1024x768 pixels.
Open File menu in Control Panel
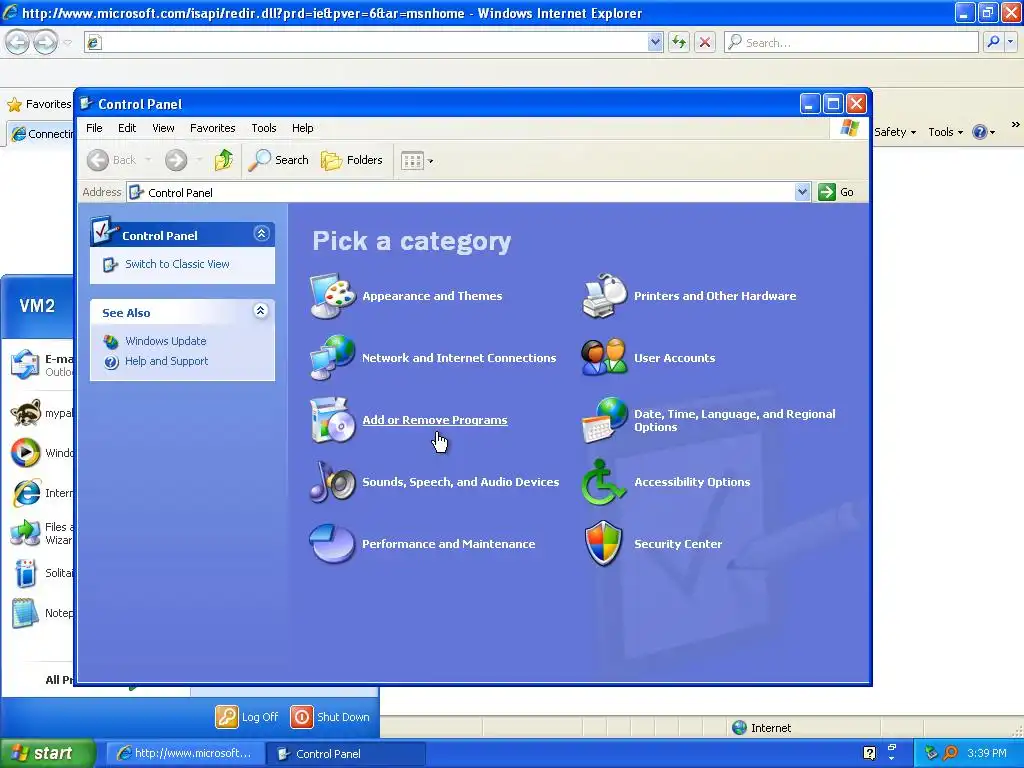click(94, 128)
